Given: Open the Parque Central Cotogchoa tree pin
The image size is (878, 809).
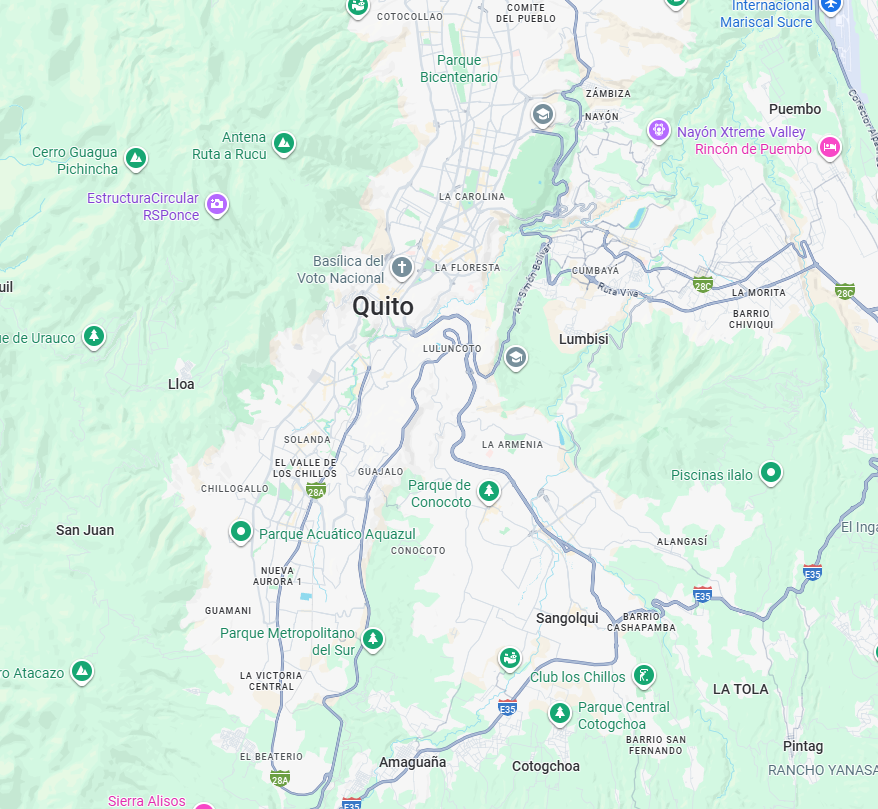Looking at the screenshot, I should tap(559, 714).
